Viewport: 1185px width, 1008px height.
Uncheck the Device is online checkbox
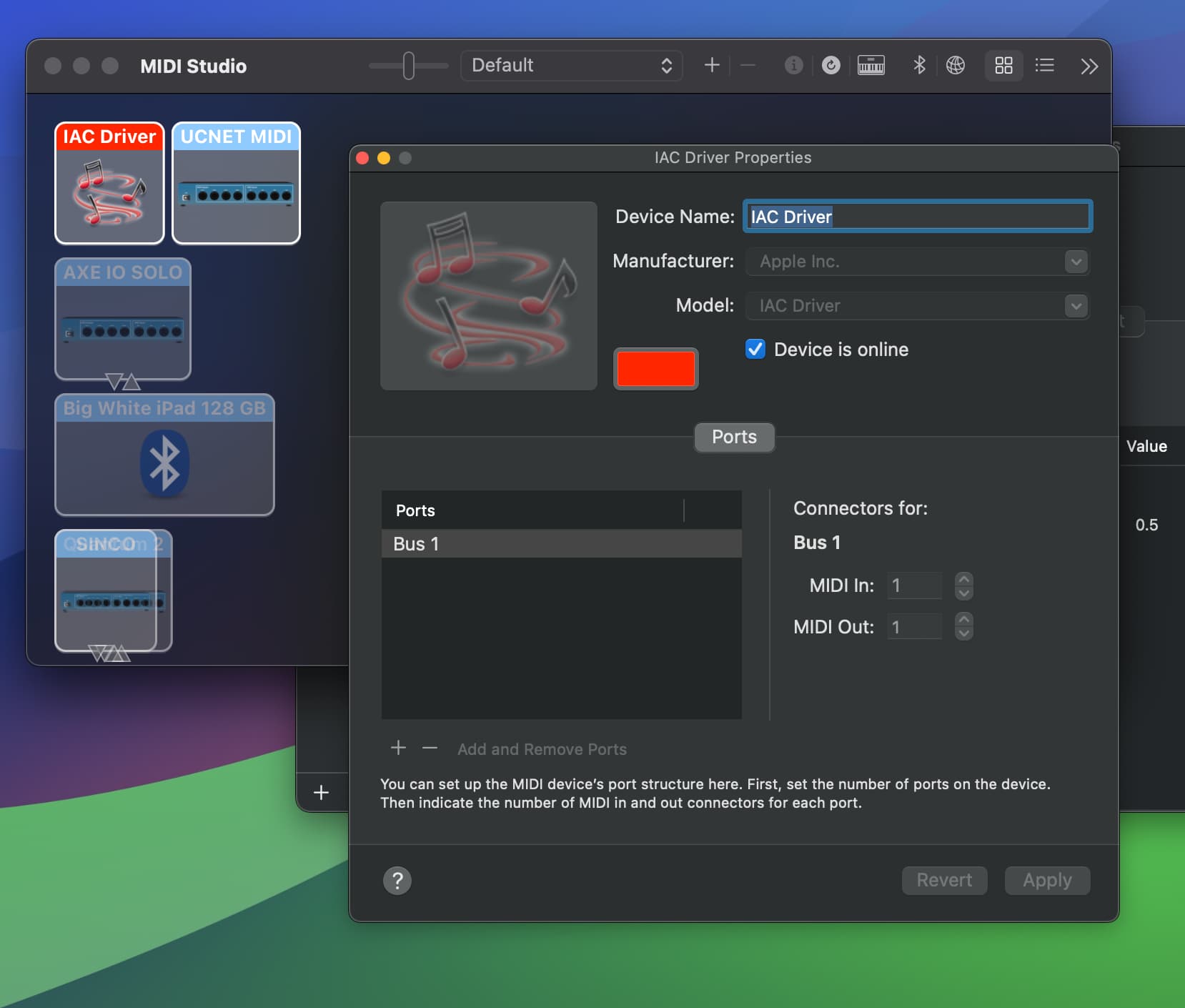(x=755, y=349)
